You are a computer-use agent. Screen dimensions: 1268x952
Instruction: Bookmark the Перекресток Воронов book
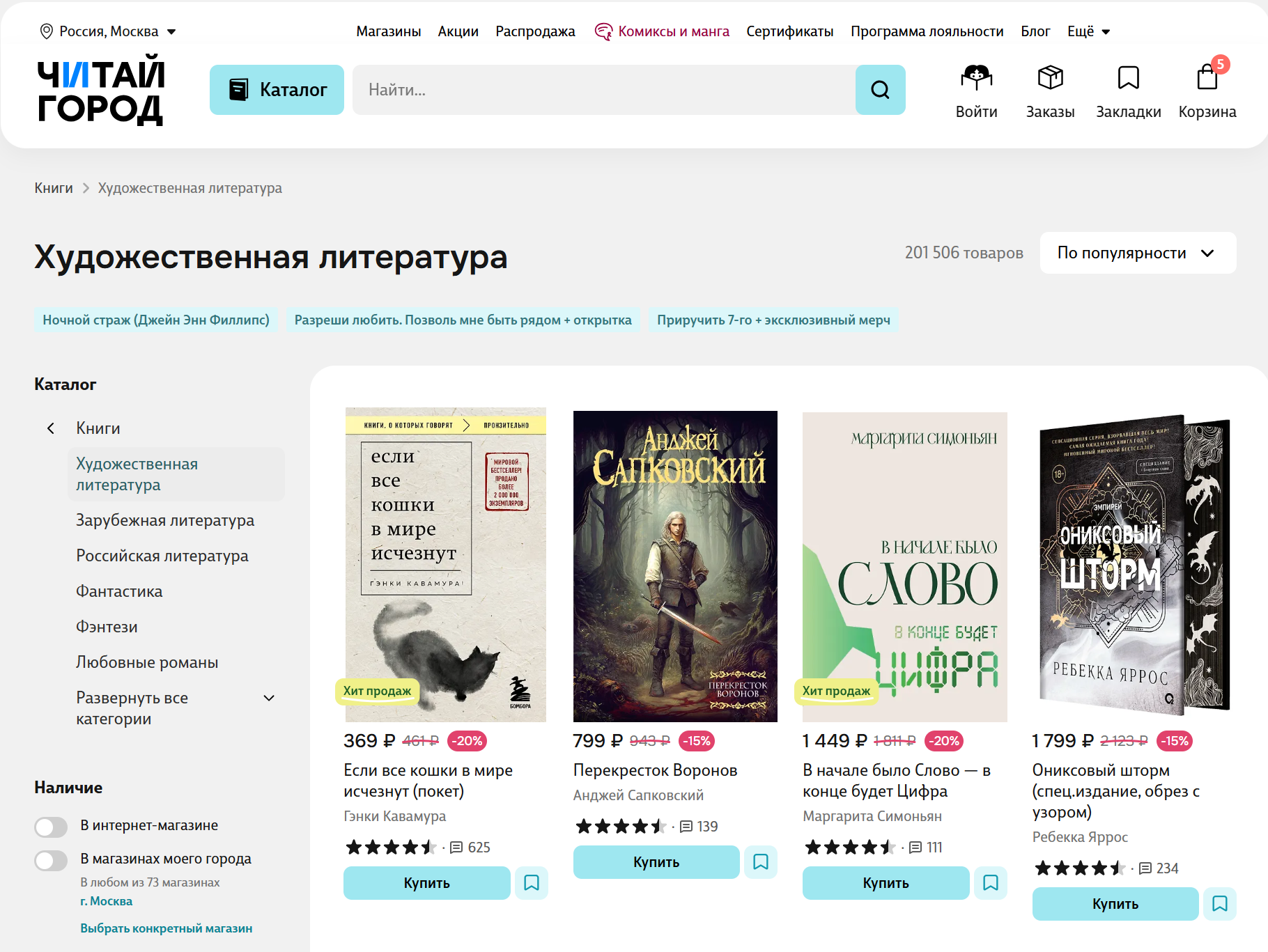pyautogui.click(x=760, y=861)
